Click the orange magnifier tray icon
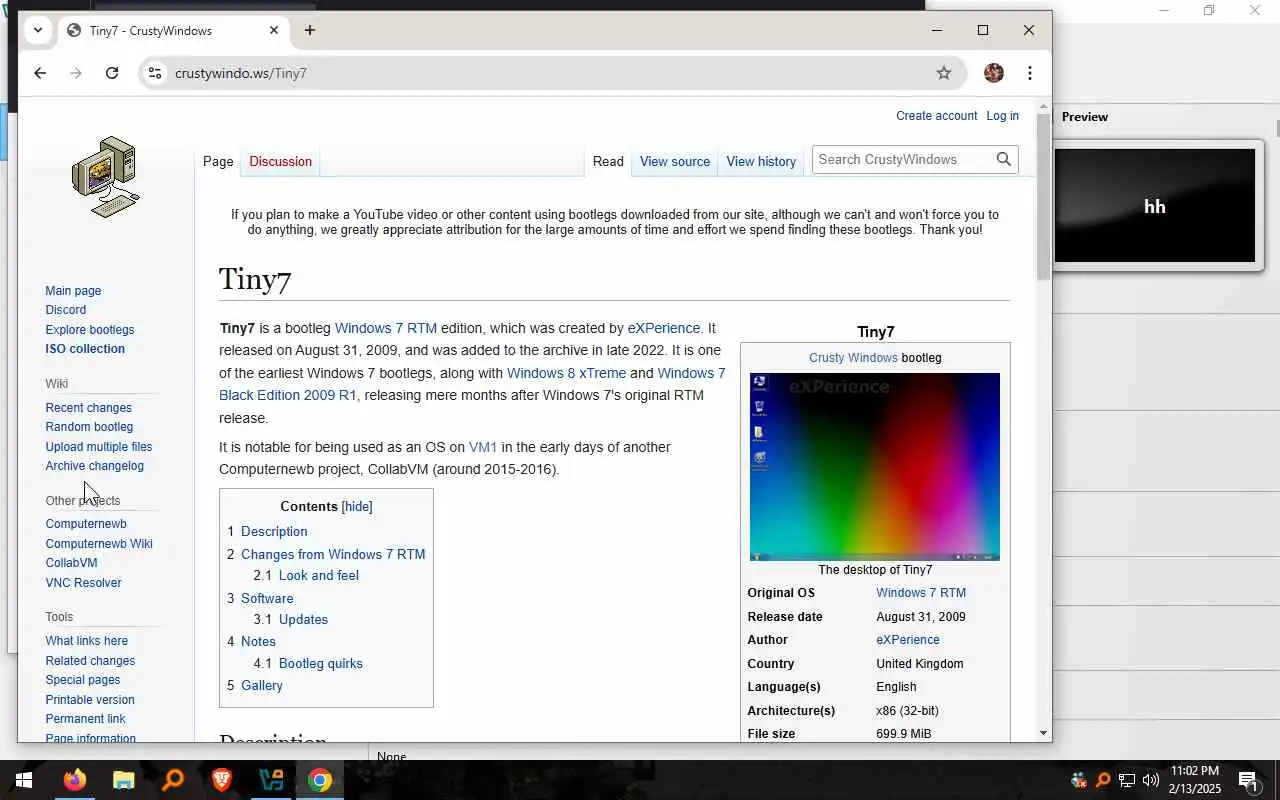Viewport: 1280px width, 800px height. [1103, 780]
